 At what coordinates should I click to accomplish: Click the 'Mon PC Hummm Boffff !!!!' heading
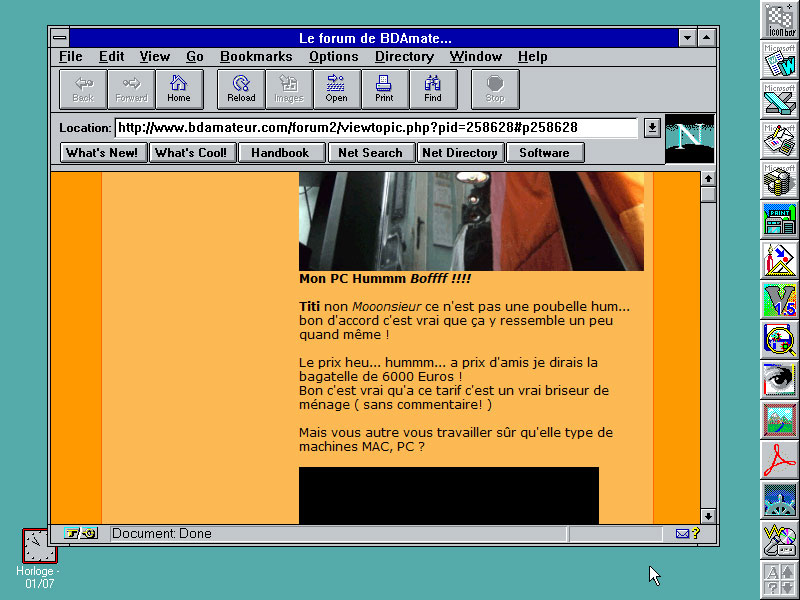(385, 279)
